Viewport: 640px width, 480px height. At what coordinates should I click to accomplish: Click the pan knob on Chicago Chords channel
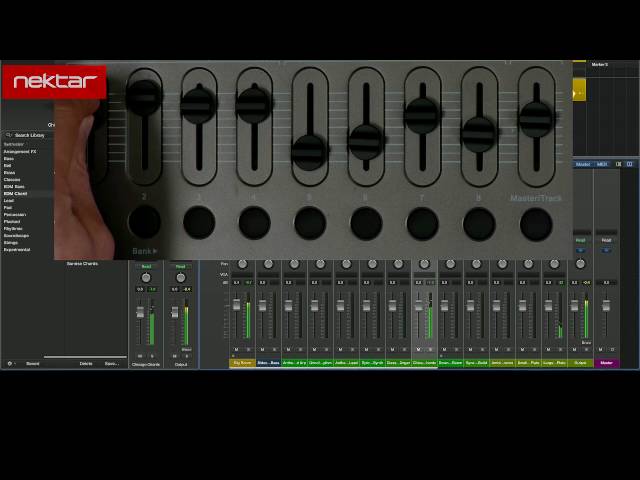tap(146, 278)
